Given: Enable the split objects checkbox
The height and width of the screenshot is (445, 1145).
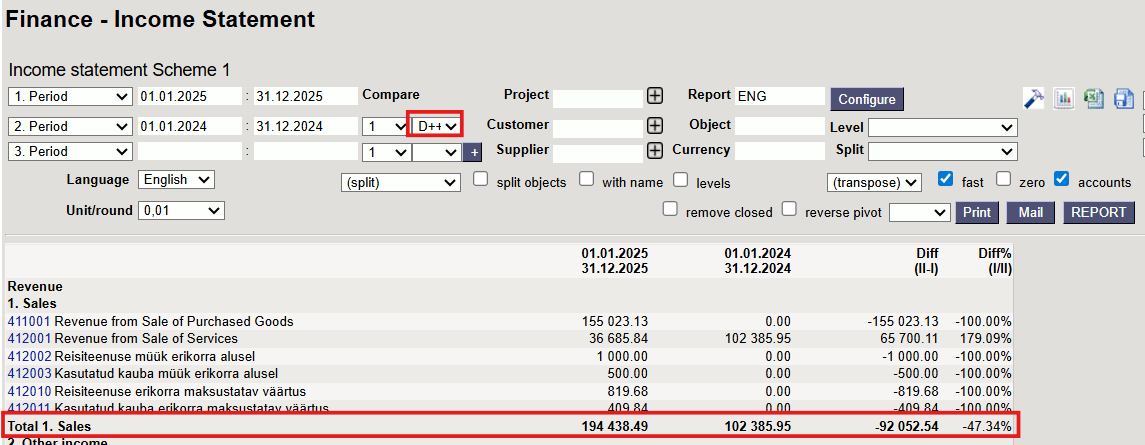Looking at the screenshot, I should 480,181.
